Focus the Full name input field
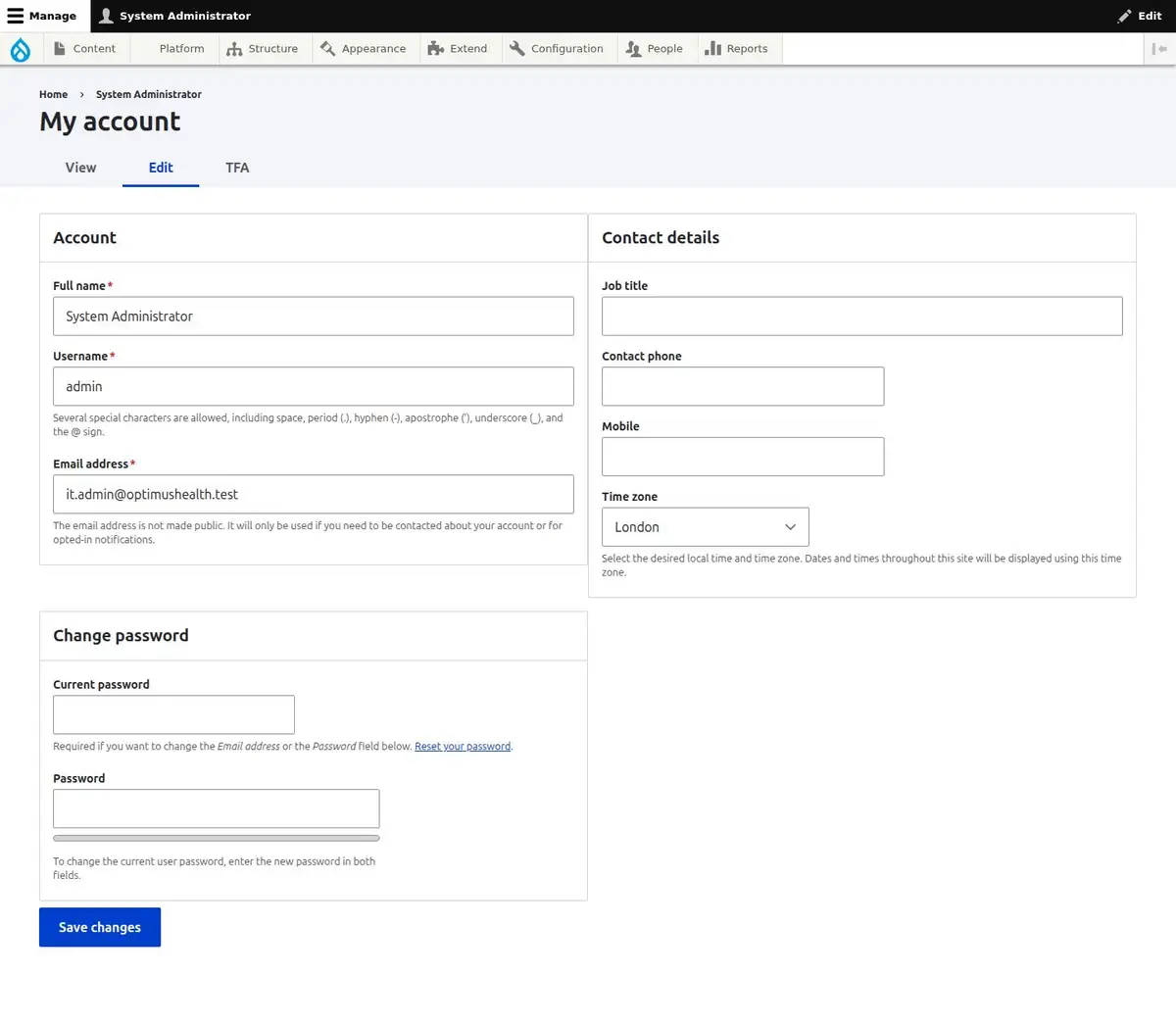Image resolution: width=1176 pixels, height=1026 pixels. click(x=314, y=317)
